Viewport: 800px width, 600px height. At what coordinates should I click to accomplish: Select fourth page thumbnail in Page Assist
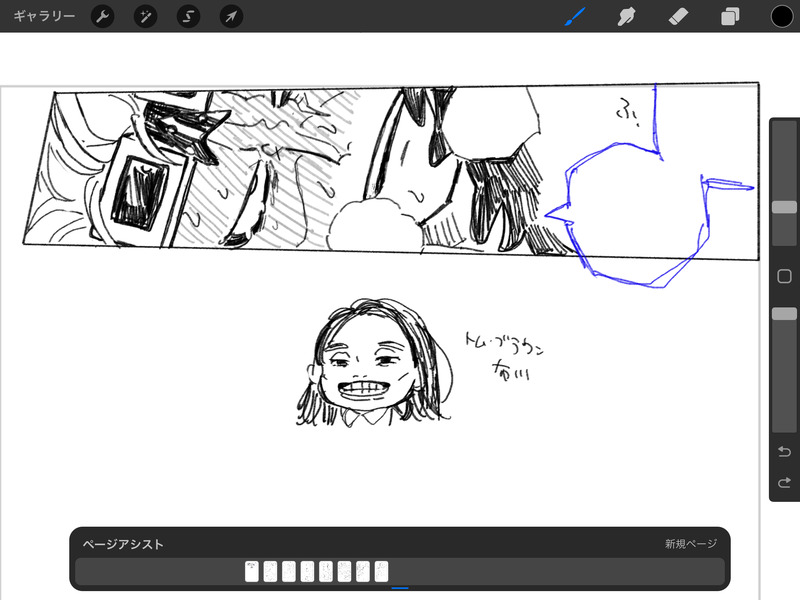click(x=307, y=571)
